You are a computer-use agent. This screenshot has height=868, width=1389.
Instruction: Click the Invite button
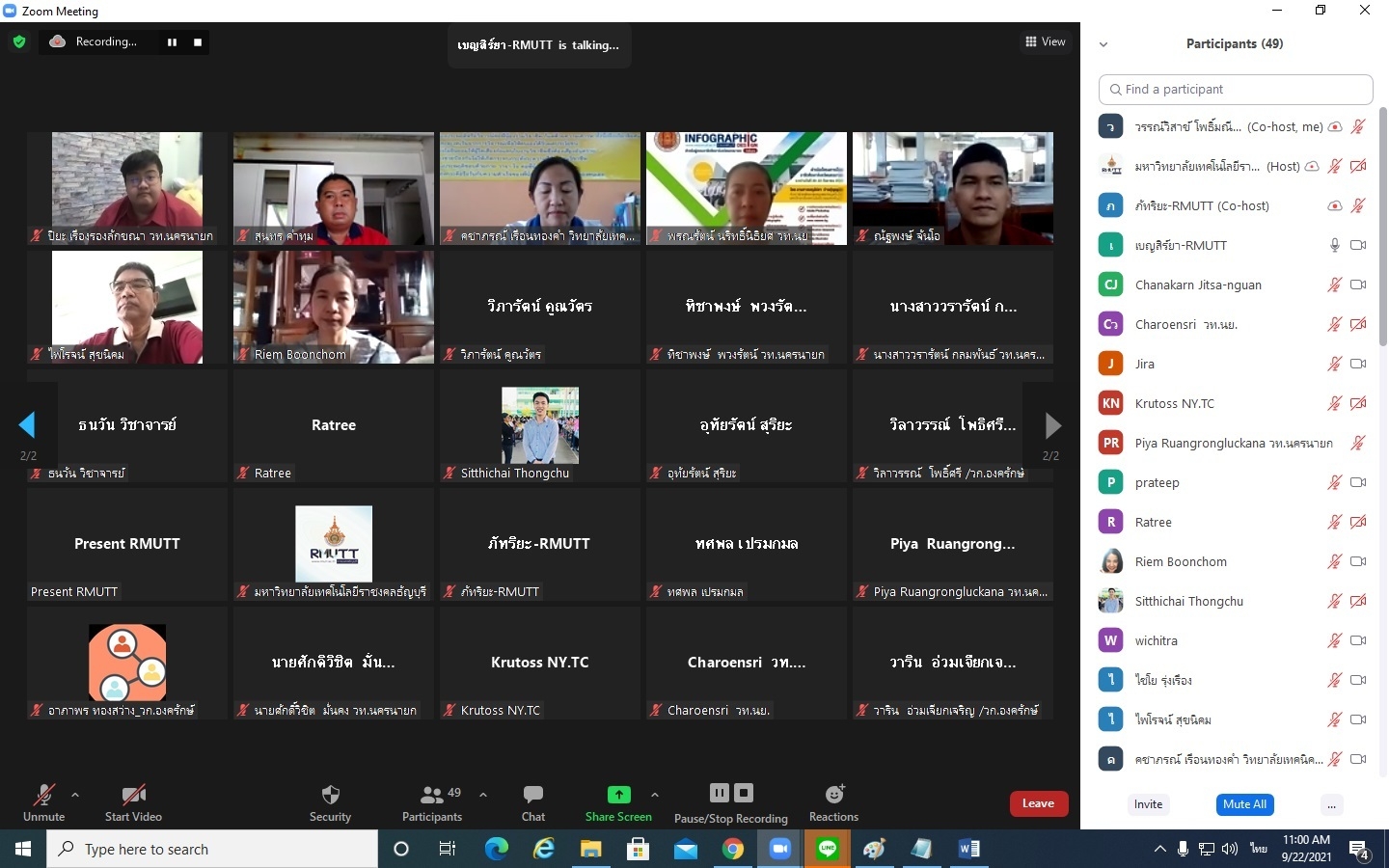point(1148,804)
